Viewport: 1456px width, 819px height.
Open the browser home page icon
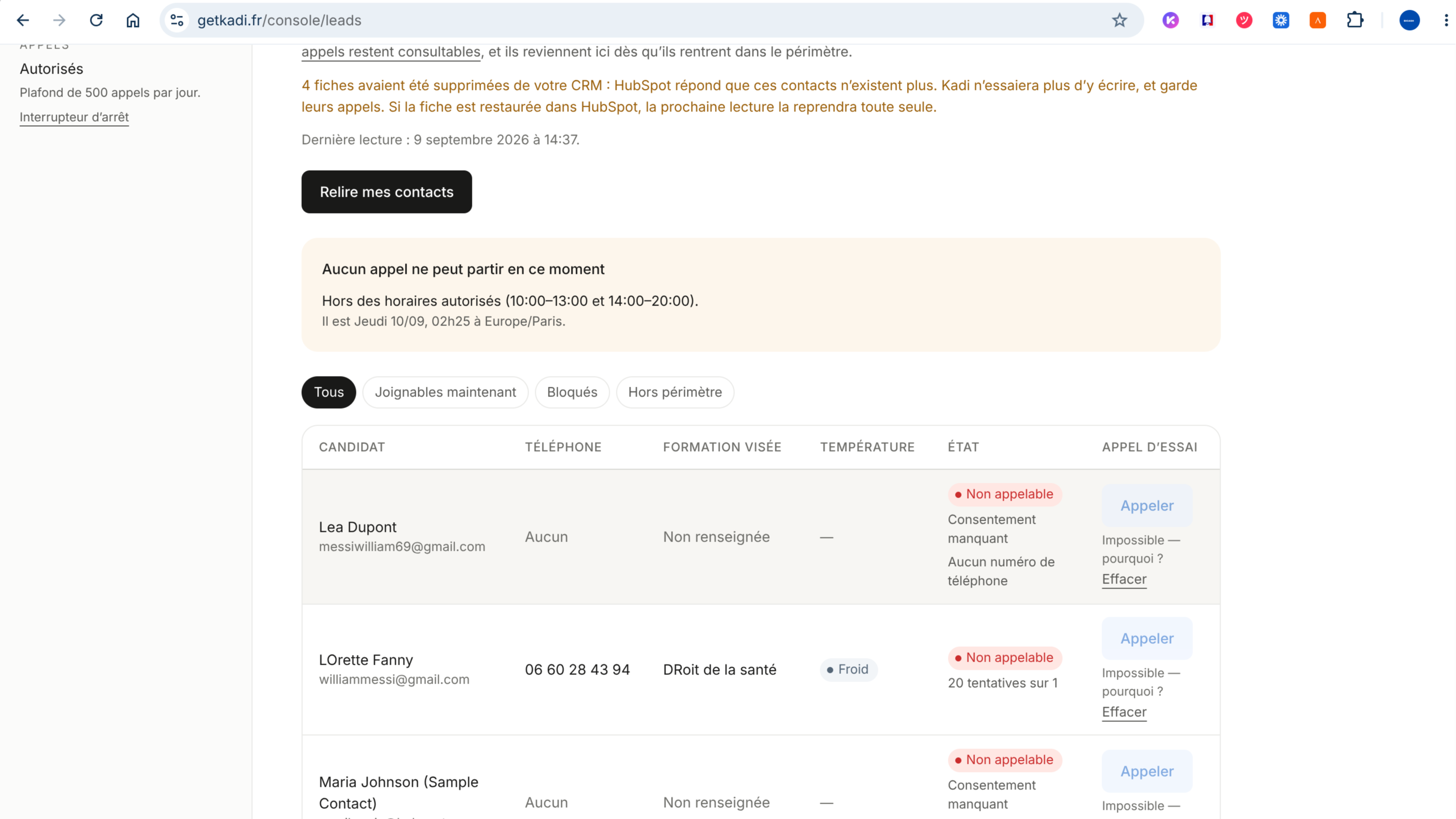pos(133,20)
